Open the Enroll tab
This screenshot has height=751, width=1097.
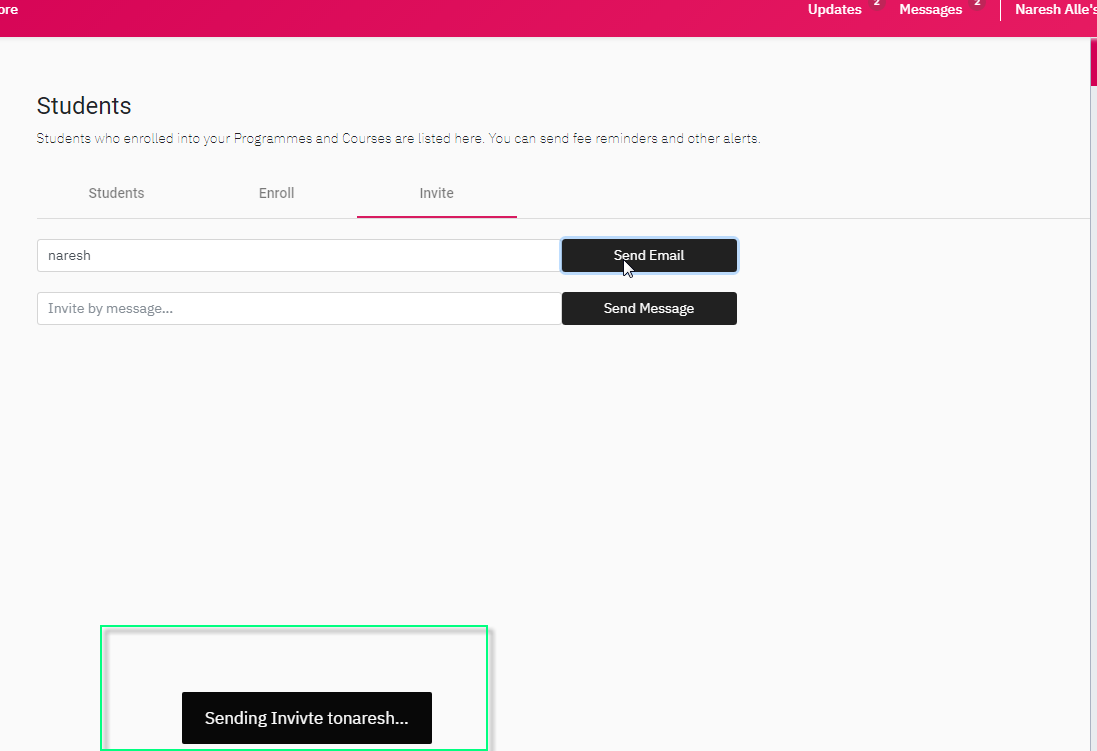[276, 193]
